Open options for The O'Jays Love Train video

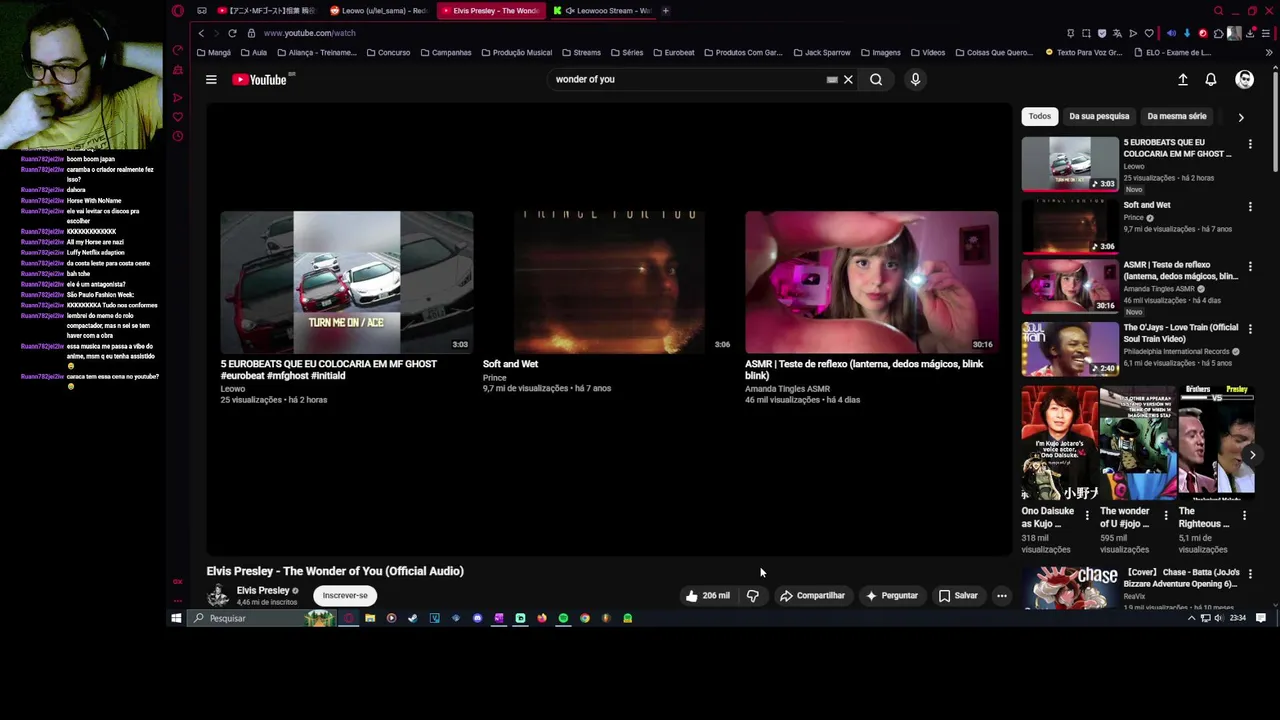1250,328
